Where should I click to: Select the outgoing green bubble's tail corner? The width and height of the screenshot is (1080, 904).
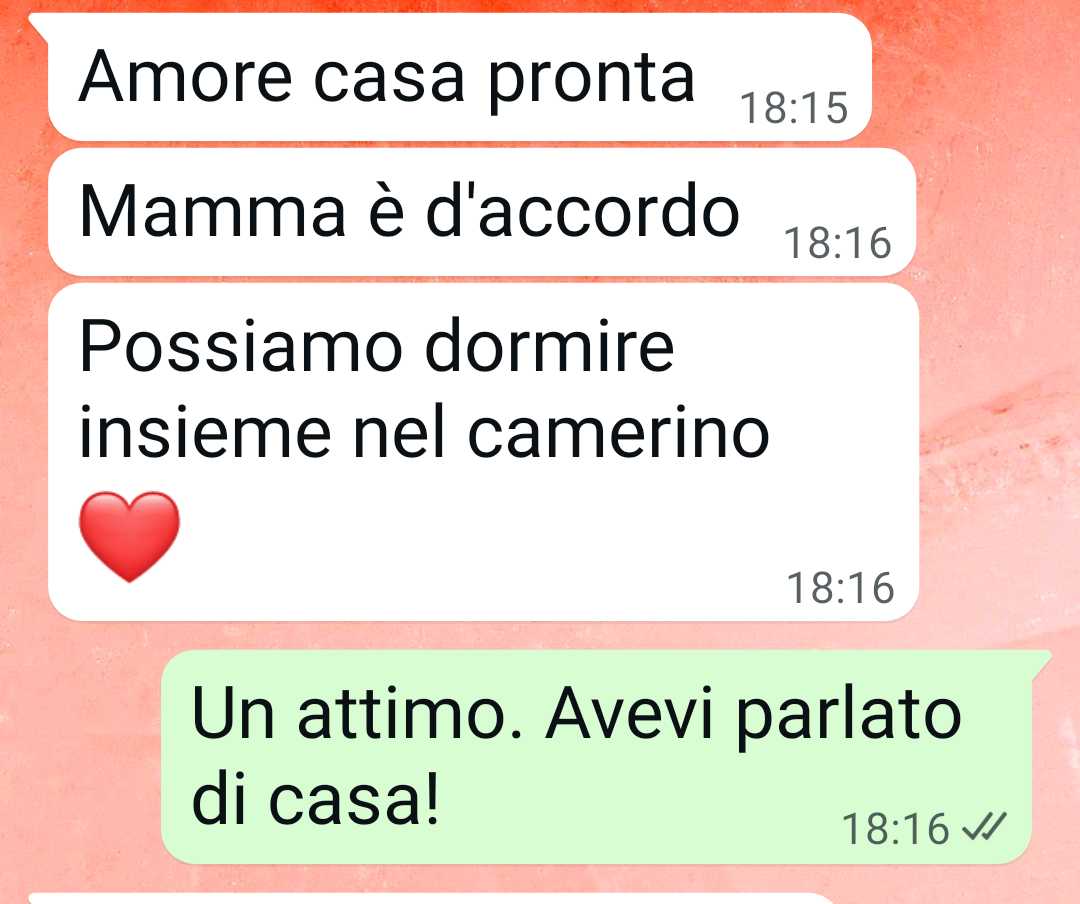[x=1039, y=659]
